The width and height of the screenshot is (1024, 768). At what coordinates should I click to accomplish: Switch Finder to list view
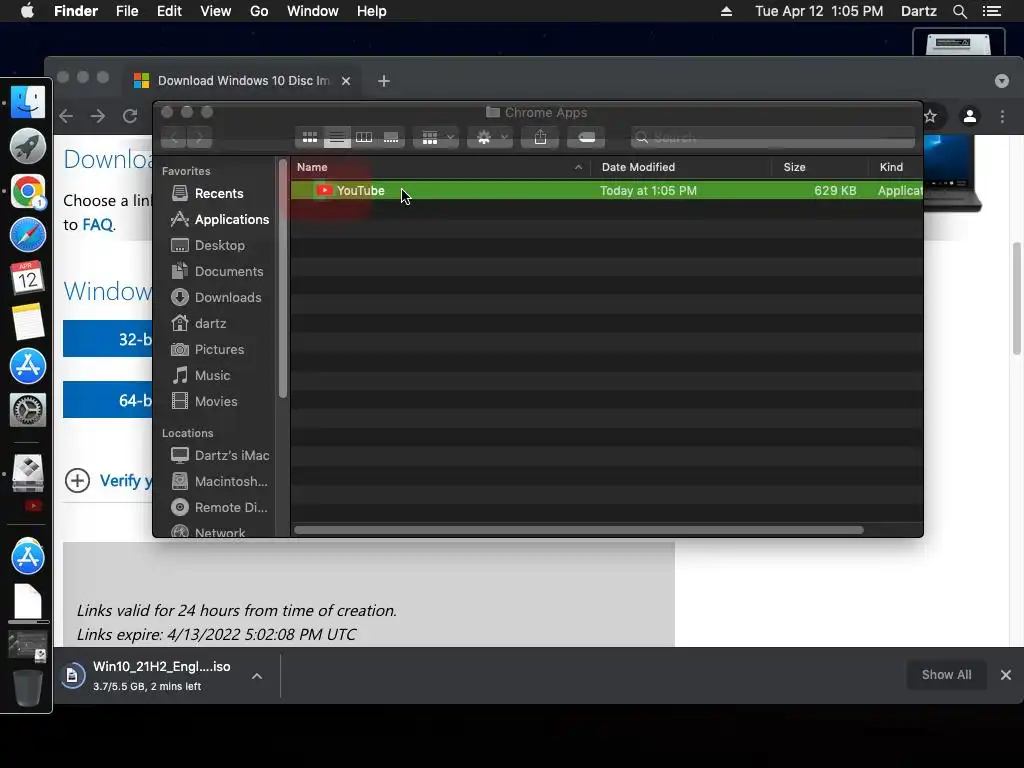[x=337, y=137]
